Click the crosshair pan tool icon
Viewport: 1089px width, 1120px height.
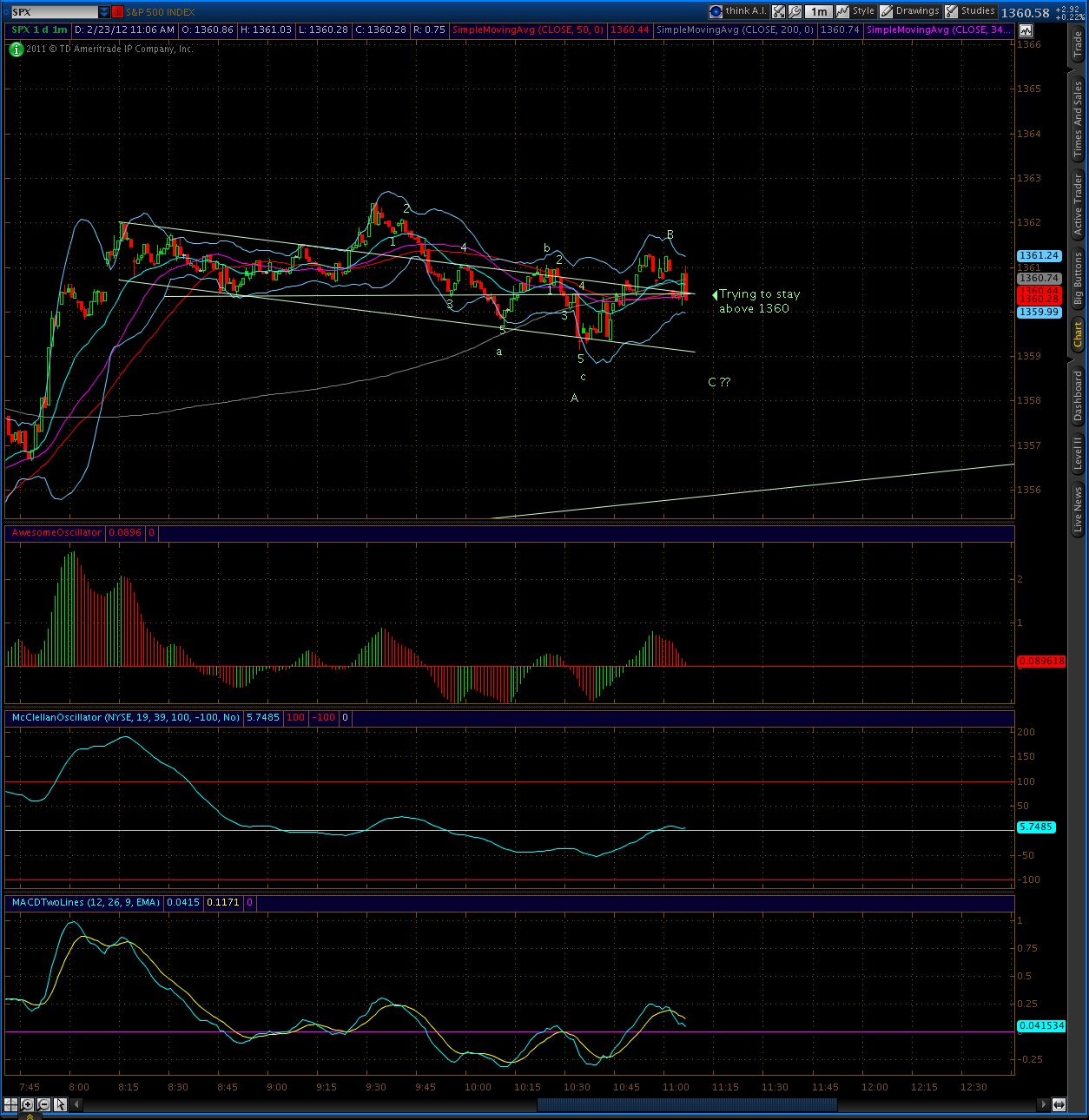tap(11, 1104)
